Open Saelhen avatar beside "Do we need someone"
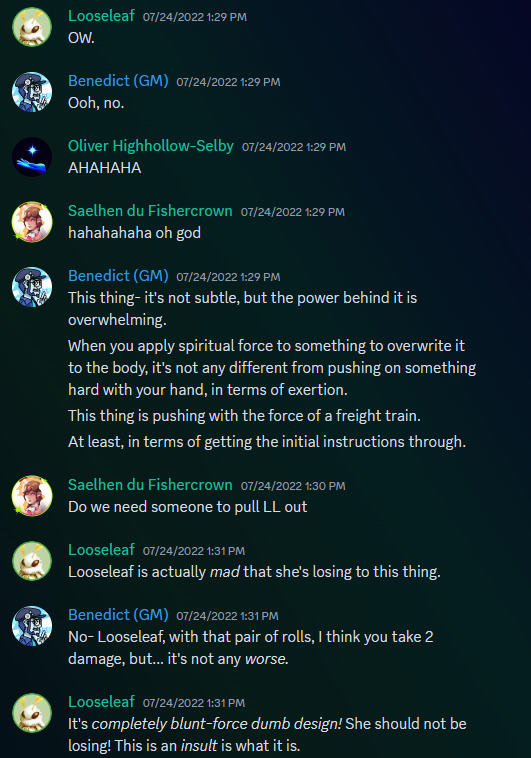The height and width of the screenshot is (758, 531). tap(32, 496)
